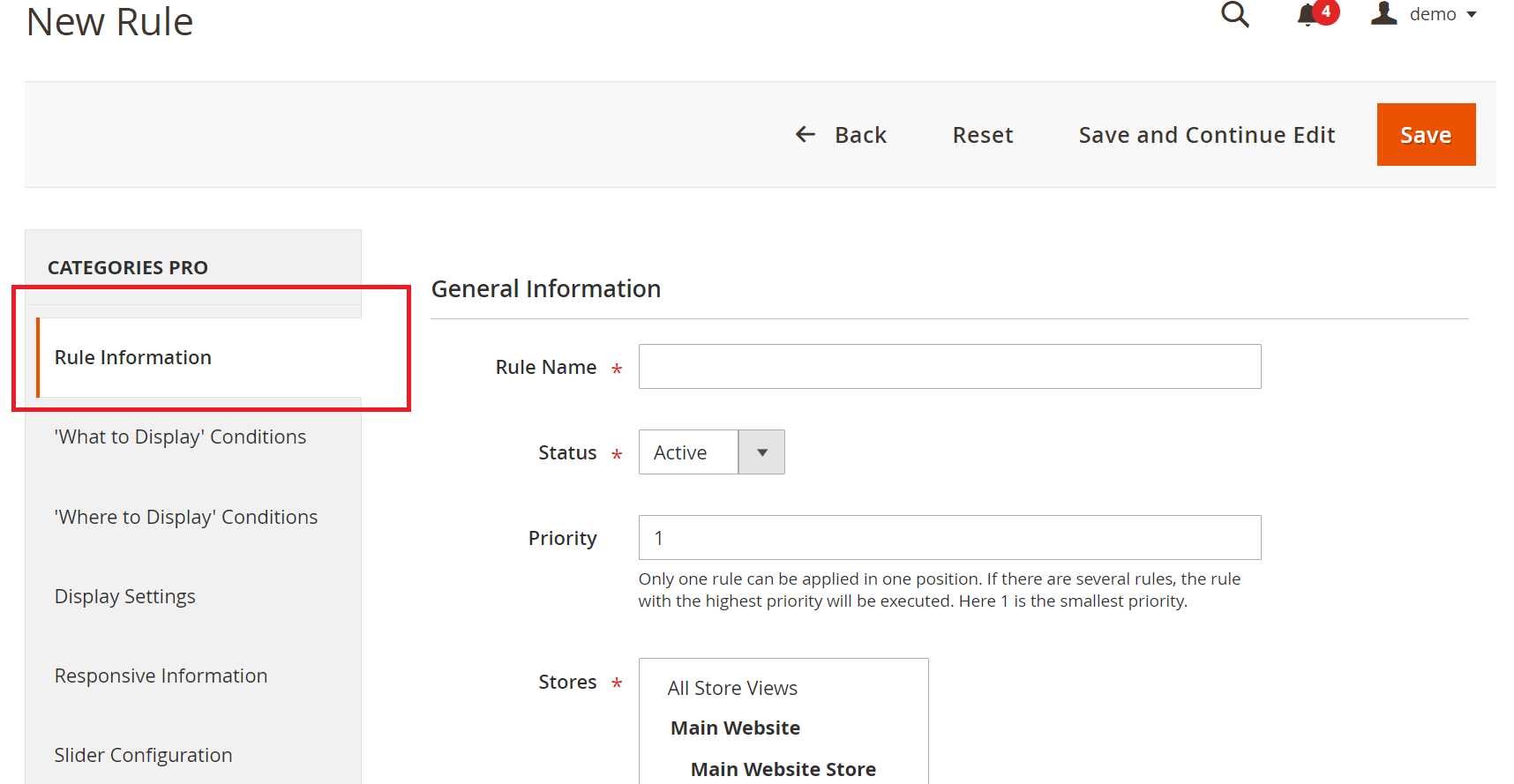Choose Main Website Store in Stores list
Viewport: 1514px width, 784px height.
click(783, 769)
